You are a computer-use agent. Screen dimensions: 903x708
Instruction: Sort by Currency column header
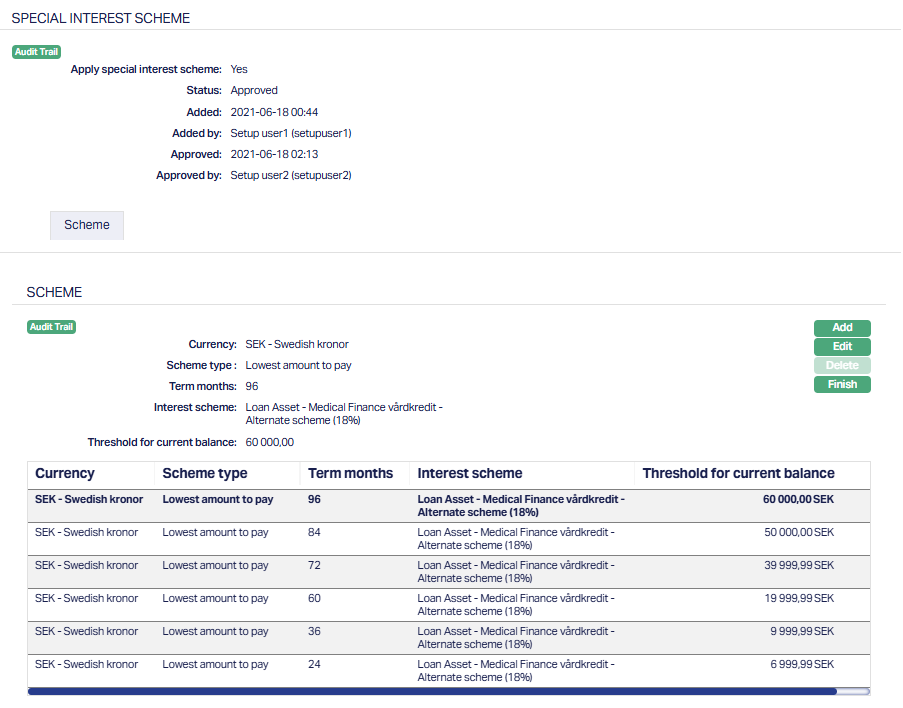pyautogui.click(x=65, y=474)
